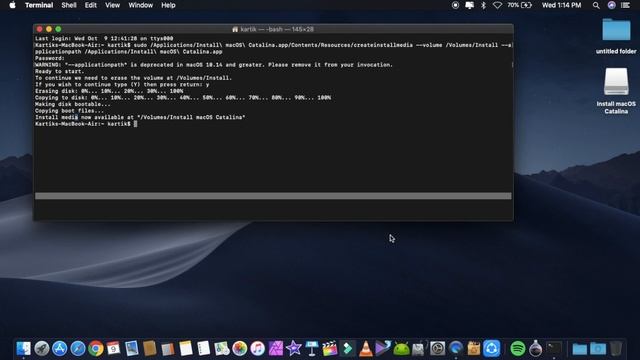
Task: Click the Terminal icon in the dock
Action: click(554, 349)
